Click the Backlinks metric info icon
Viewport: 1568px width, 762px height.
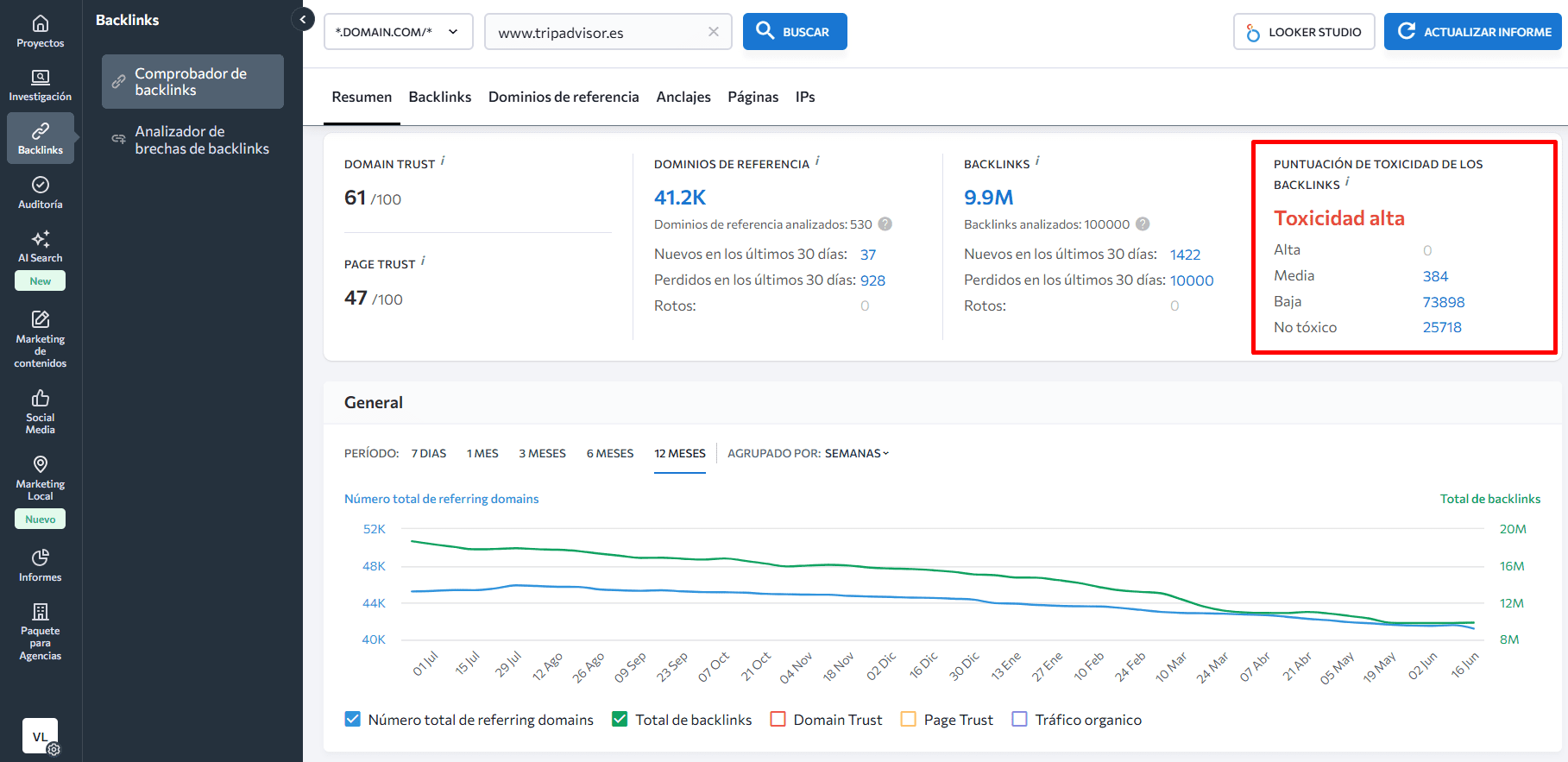[x=1037, y=161]
